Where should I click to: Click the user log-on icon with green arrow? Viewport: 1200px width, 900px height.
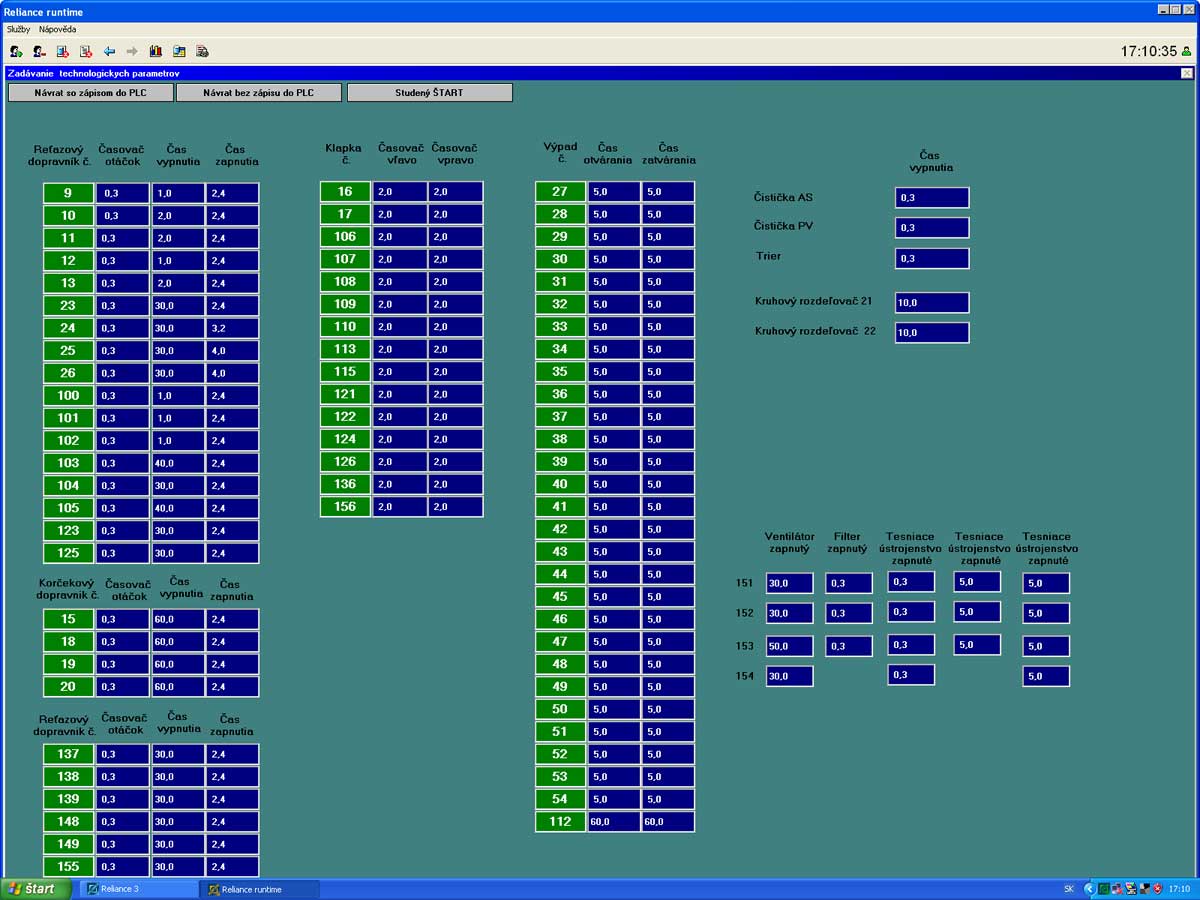16,51
